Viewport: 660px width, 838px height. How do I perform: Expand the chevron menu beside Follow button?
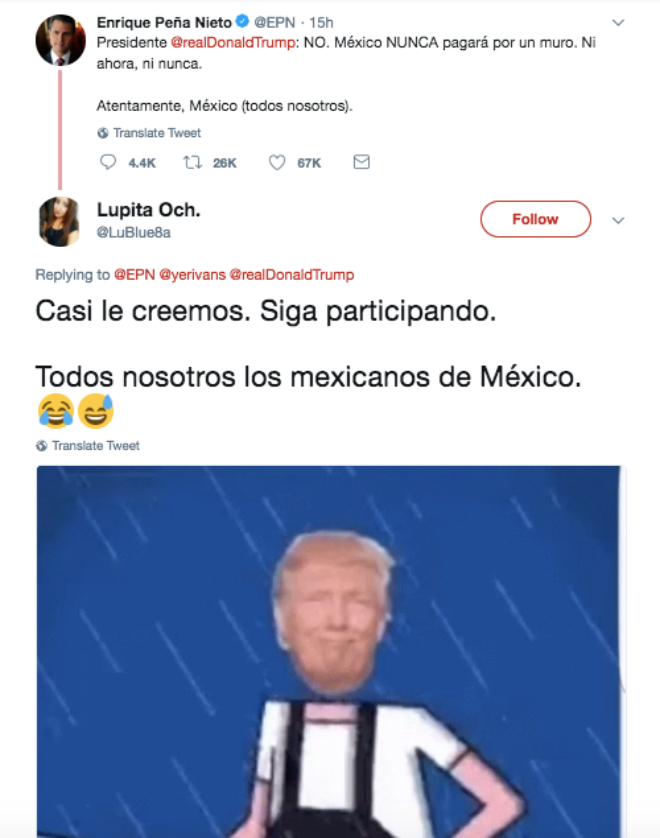click(618, 220)
